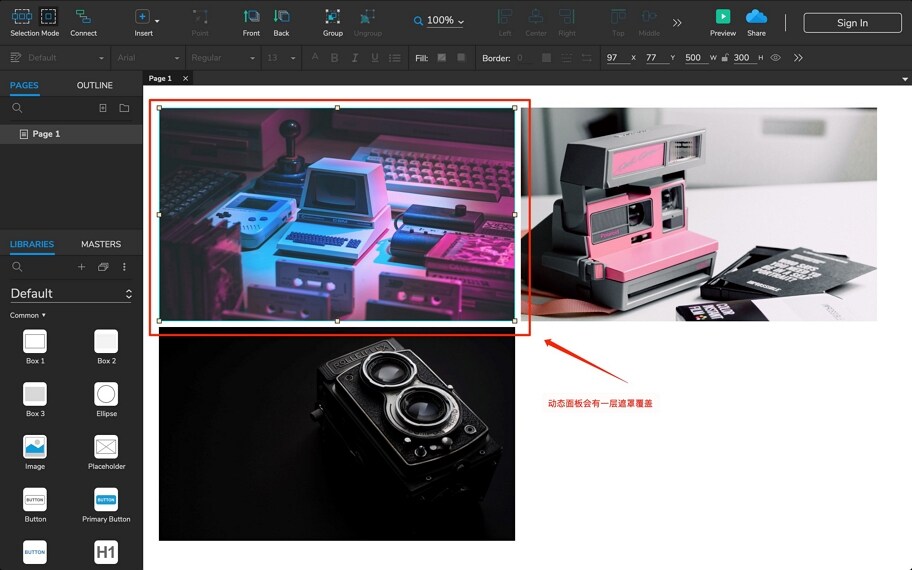Click the X position field
Screen dimensions: 912x570
point(617,58)
